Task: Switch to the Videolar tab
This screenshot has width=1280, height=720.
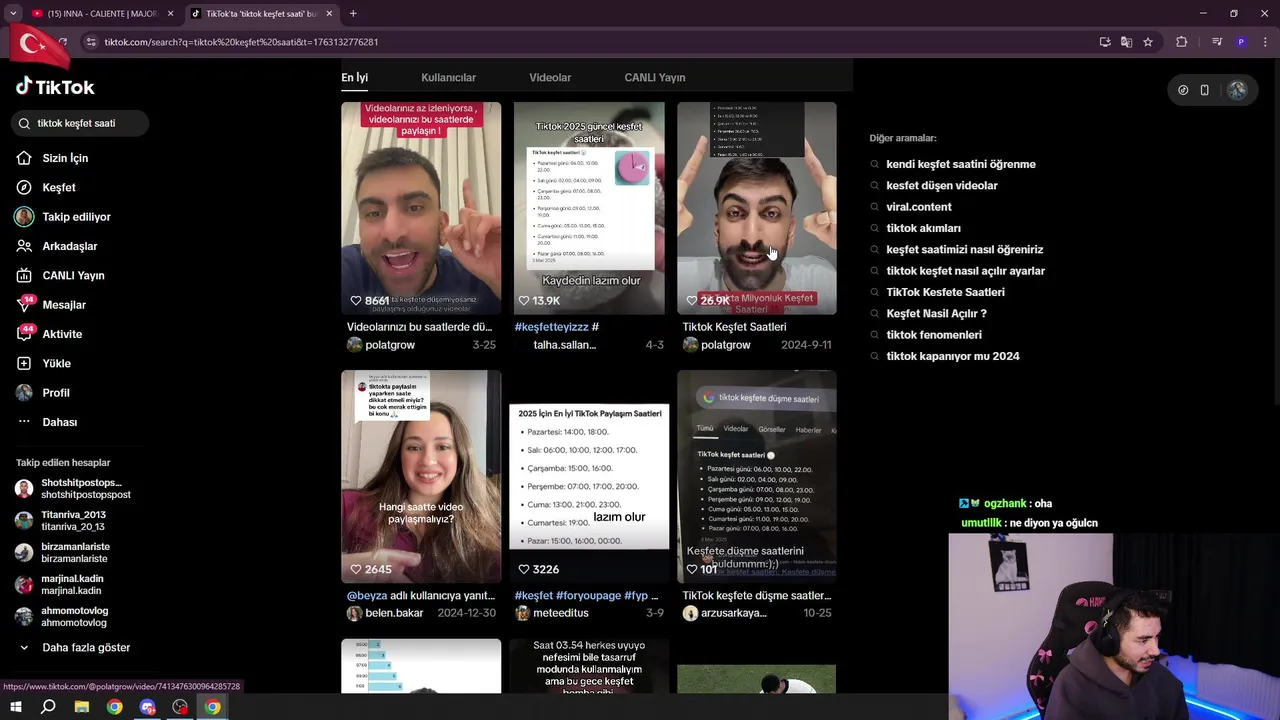Action: click(x=550, y=78)
